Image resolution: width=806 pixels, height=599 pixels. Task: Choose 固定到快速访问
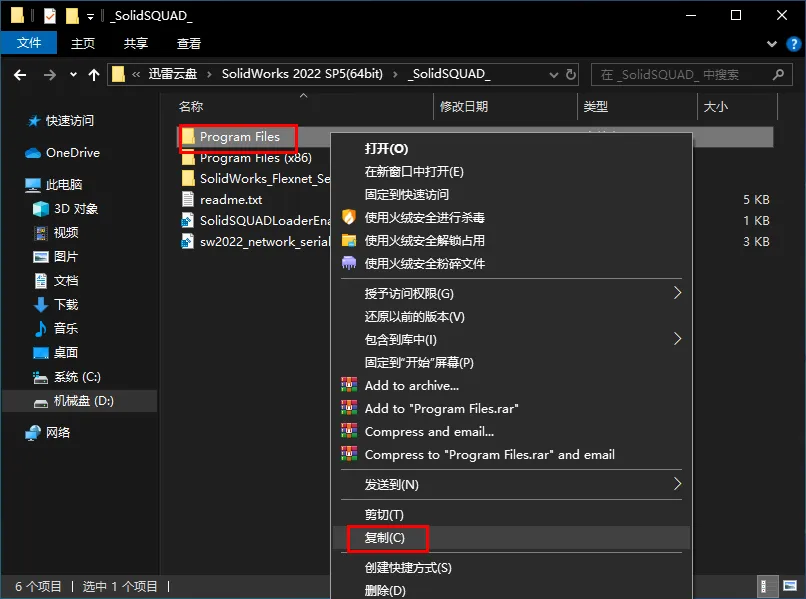[x=512, y=194]
